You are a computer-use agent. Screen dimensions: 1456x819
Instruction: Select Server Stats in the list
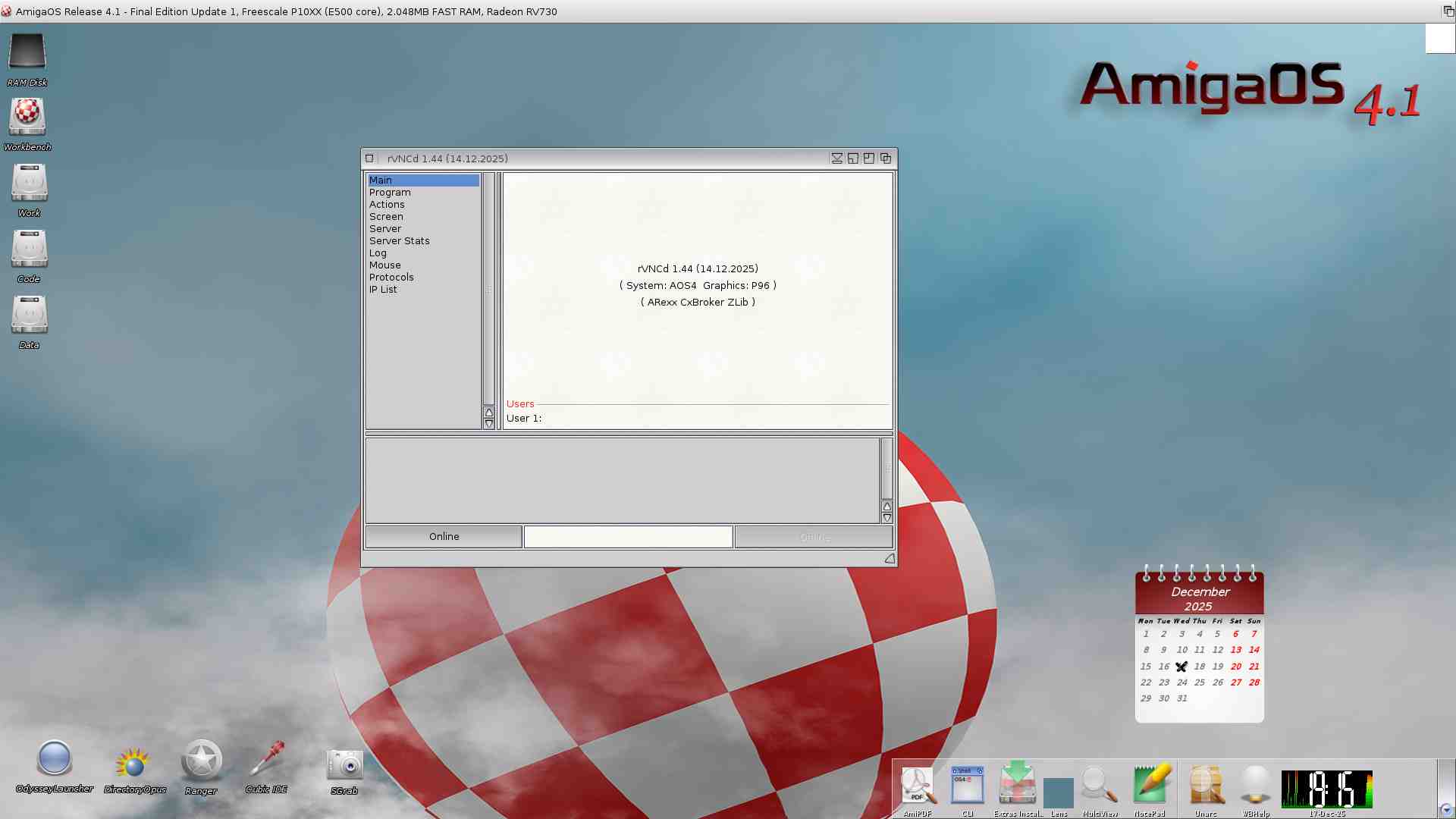(400, 241)
